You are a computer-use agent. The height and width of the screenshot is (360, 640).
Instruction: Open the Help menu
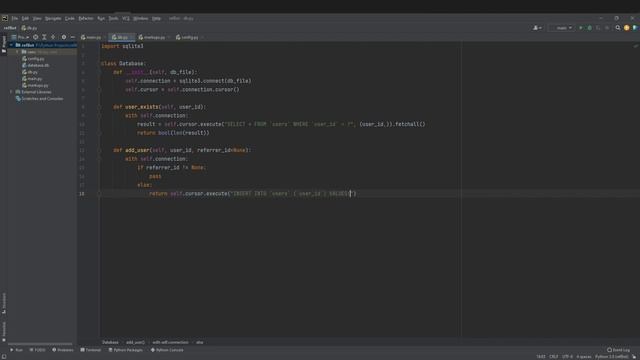156,18
